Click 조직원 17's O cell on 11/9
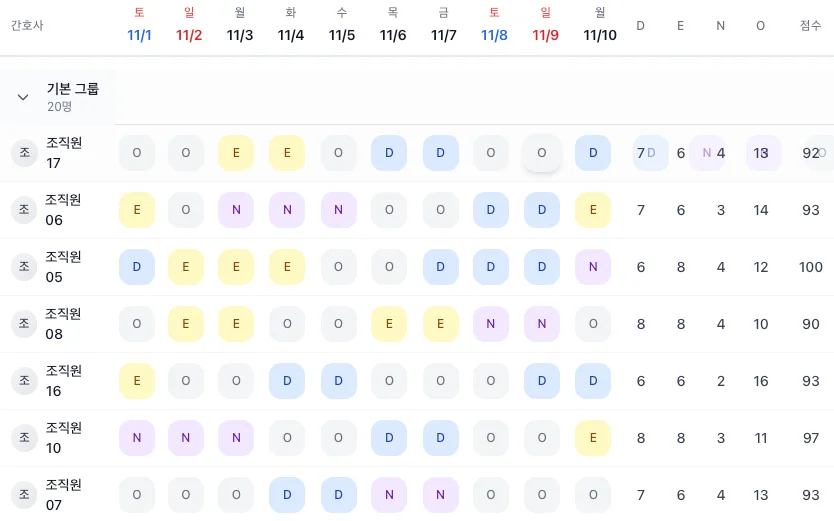The image size is (834, 521). [542, 153]
